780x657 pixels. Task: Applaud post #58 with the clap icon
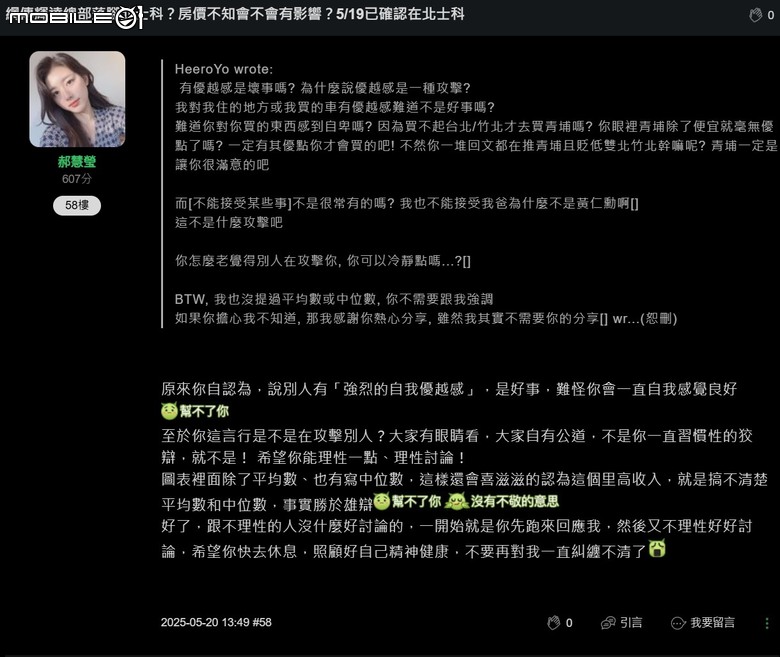(554, 623)
